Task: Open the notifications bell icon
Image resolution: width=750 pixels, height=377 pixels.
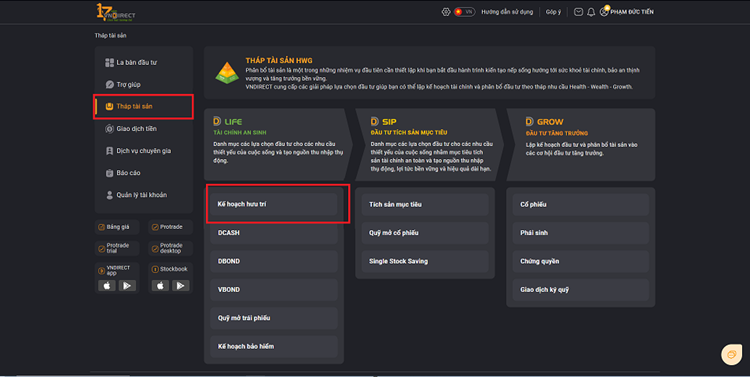Action: pyautogui.click(x=591, y=12)
